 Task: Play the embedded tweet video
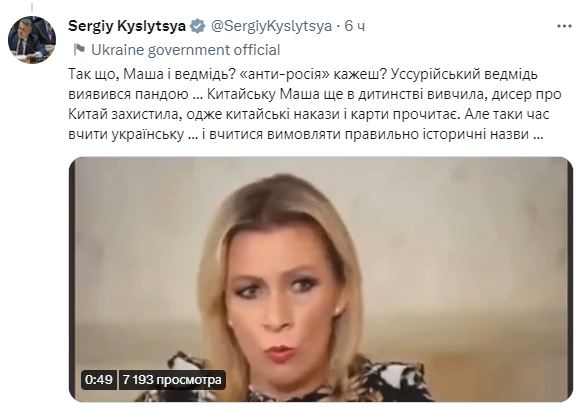click(321, 279)
